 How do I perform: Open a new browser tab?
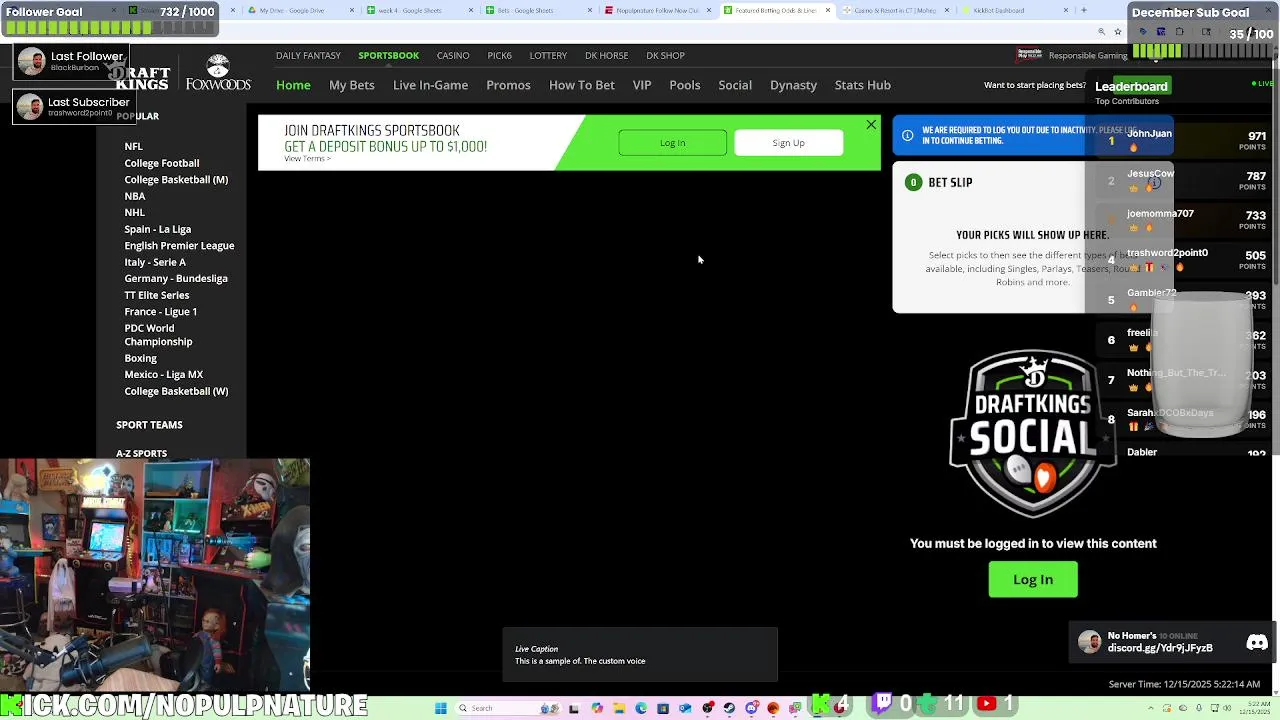1083,10
